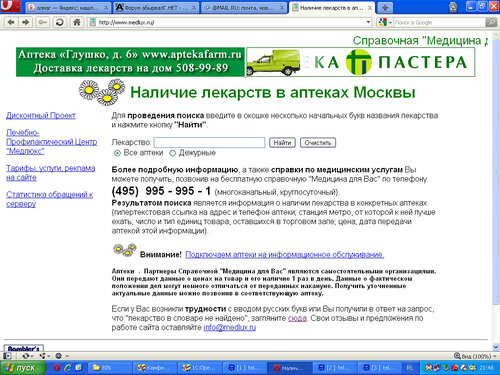Focus the Лекарство input field
This screenshot has width=500, height=375.
209,143
